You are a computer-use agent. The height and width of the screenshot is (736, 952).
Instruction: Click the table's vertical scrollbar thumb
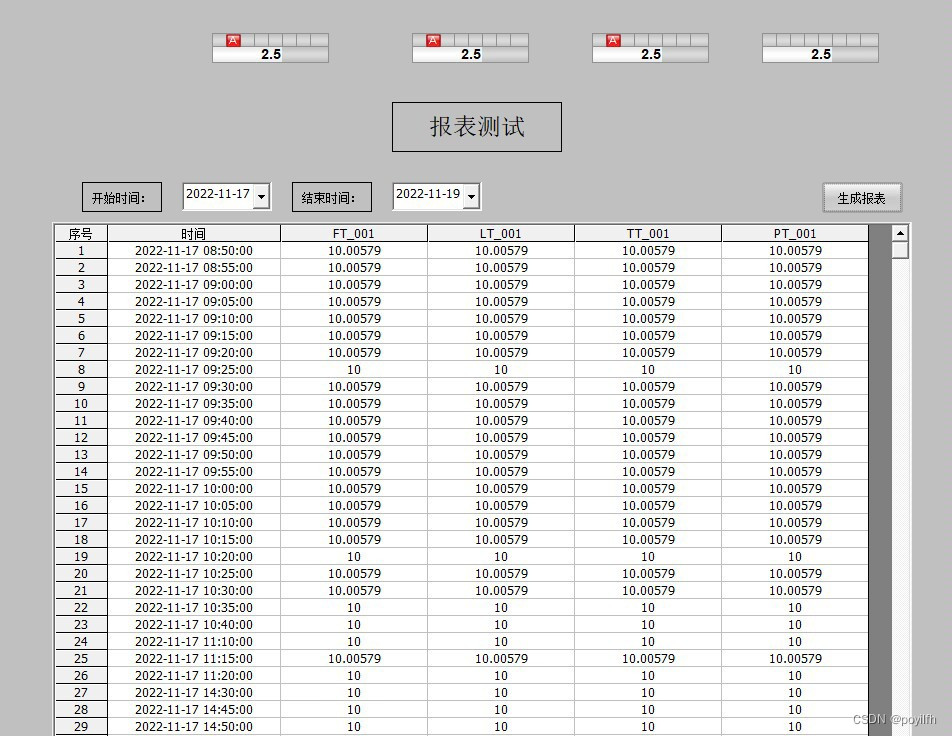[900, 250]
